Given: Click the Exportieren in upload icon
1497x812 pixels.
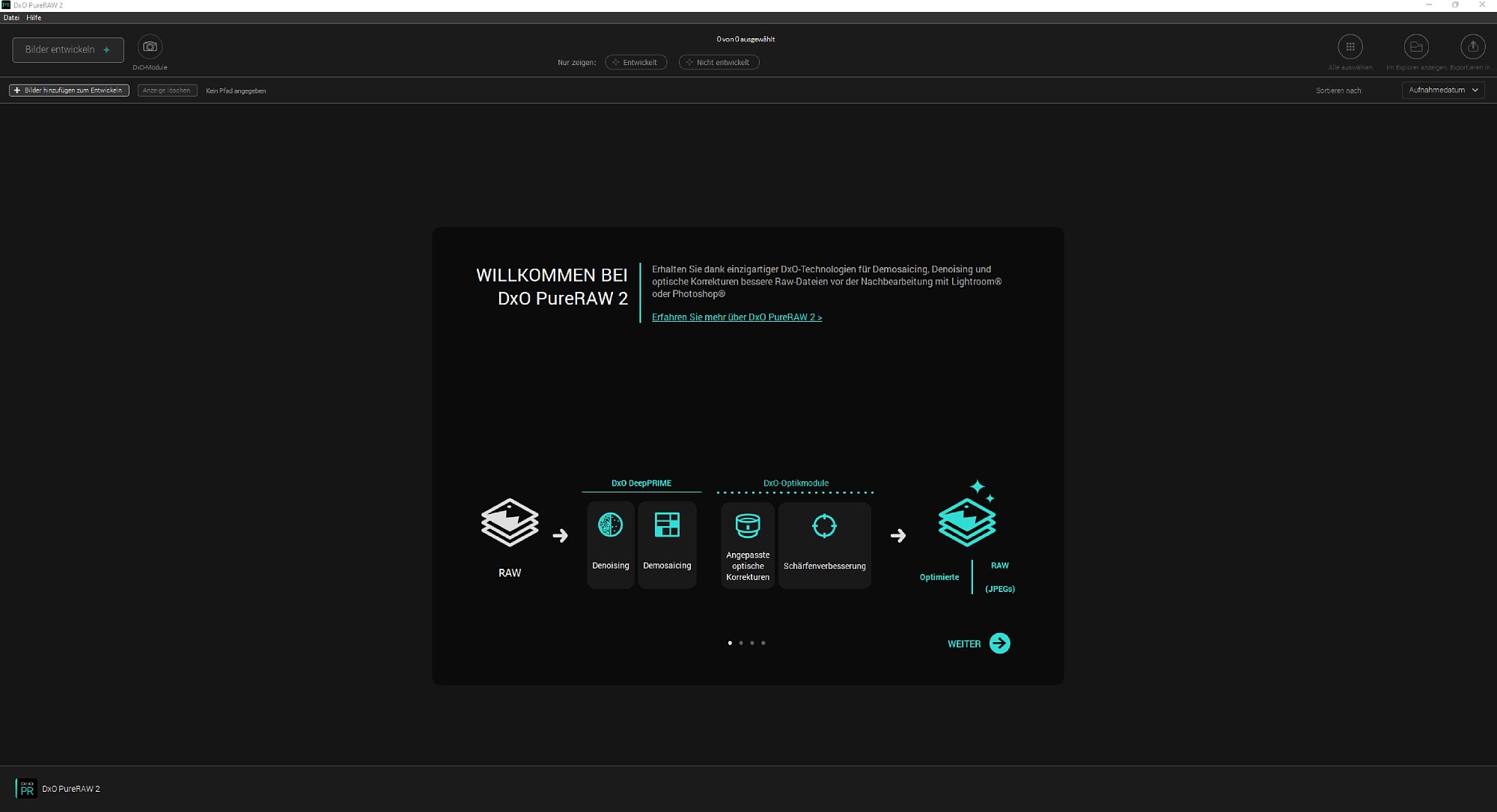Looking at the screenshot, I should coord(1473,46).
